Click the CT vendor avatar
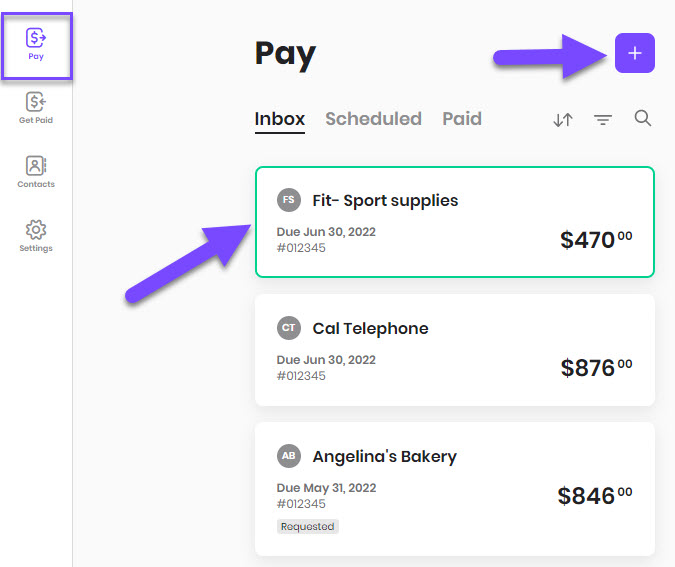675x567 pixels. [x=289, y=328]
